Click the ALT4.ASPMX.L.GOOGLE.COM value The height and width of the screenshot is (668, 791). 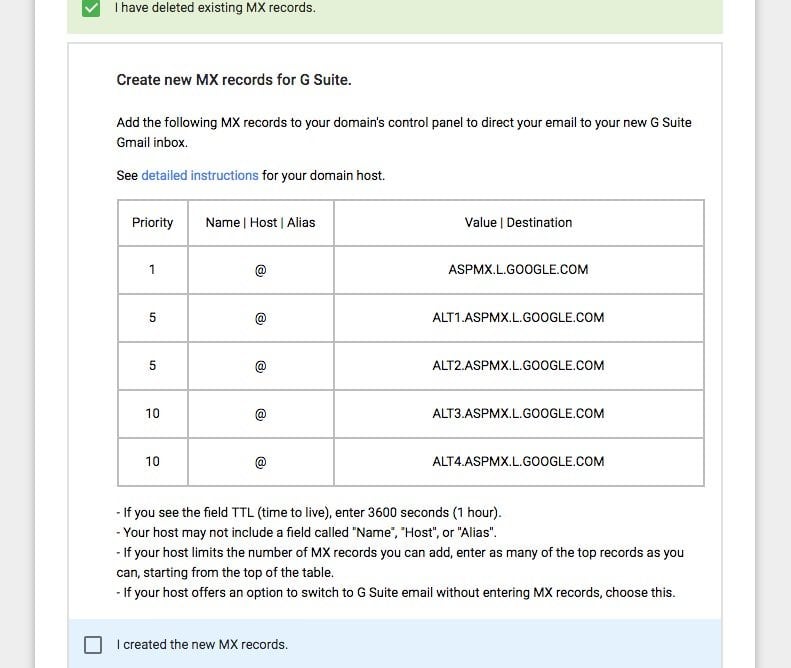pos(518,462)
